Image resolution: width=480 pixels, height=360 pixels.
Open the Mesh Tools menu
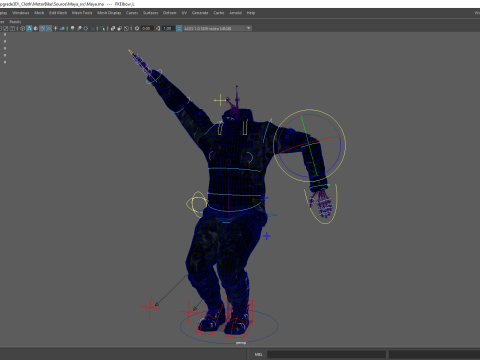click(x=82, y=13)
